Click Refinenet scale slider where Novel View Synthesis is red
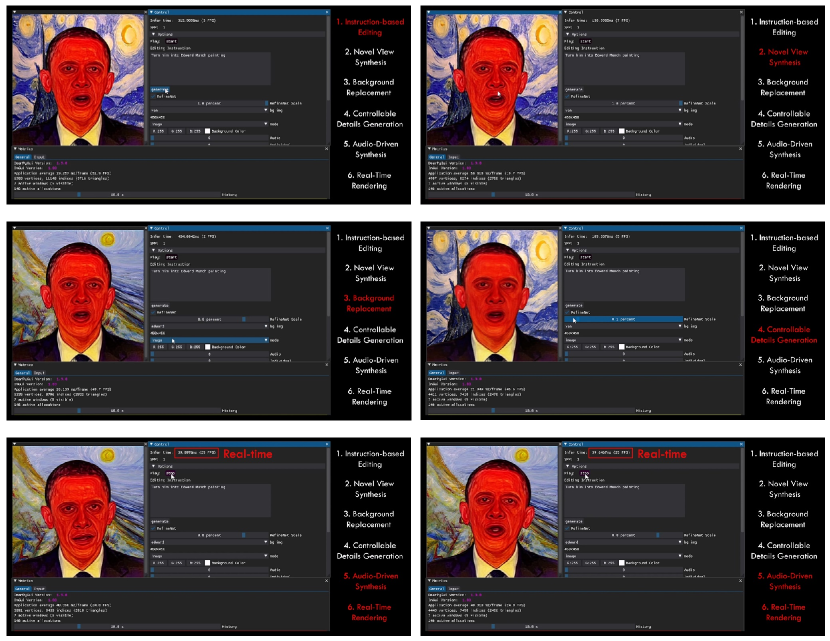This screenshot has width=830, height=641. tap(623, 103)
